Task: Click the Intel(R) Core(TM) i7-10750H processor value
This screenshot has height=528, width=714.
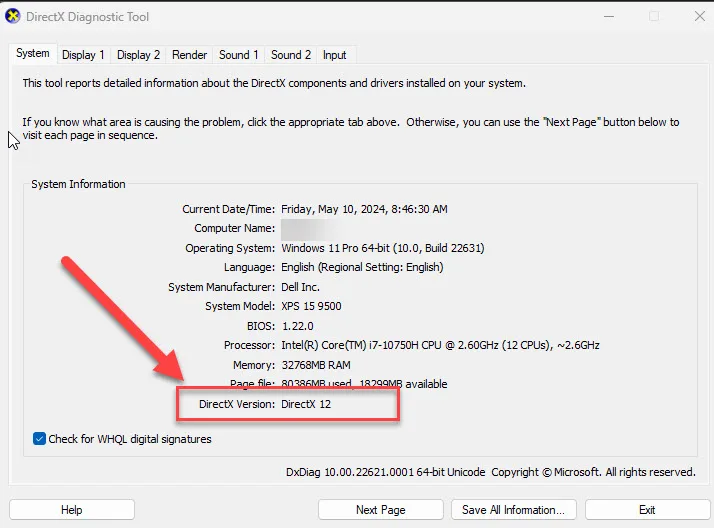Action: coord(440,345)
